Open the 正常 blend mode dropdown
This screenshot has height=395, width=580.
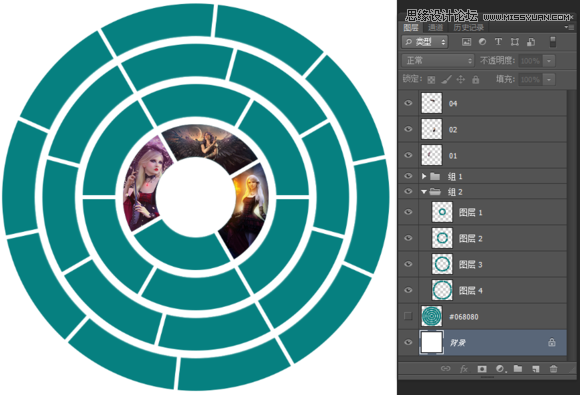[438, 60]
